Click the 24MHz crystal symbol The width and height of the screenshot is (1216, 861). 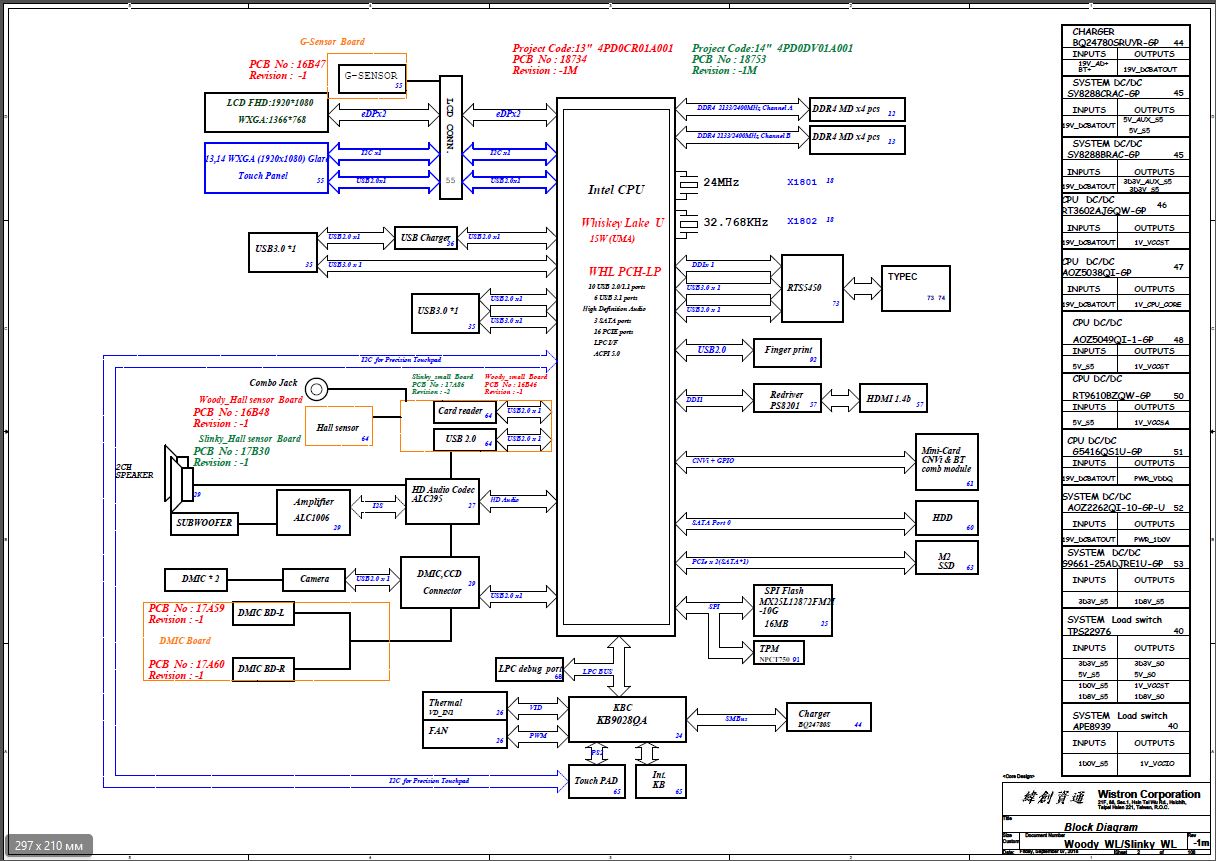click(689, 183)
